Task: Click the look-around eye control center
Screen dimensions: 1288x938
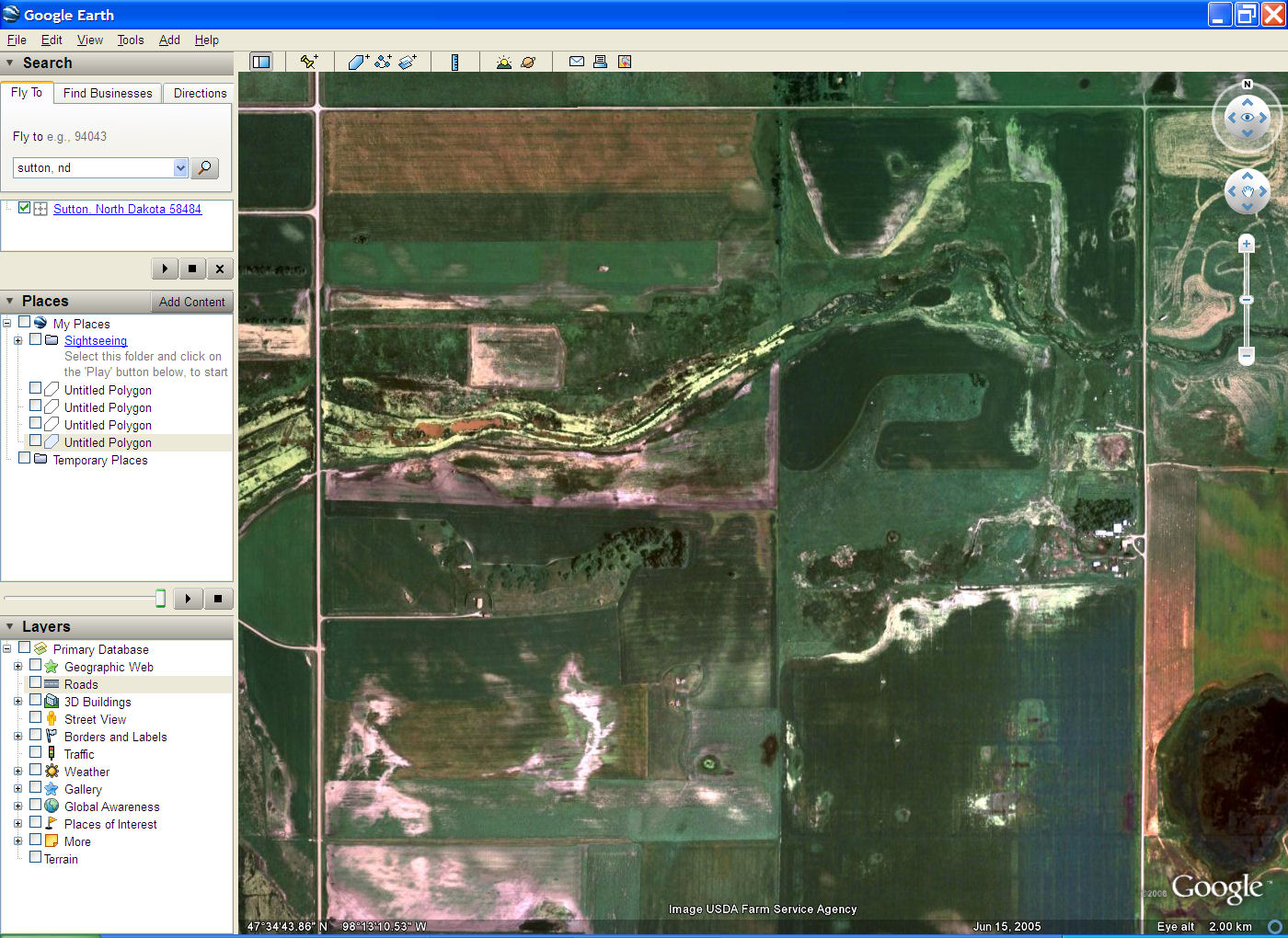Action: [x=1248, y=118]
